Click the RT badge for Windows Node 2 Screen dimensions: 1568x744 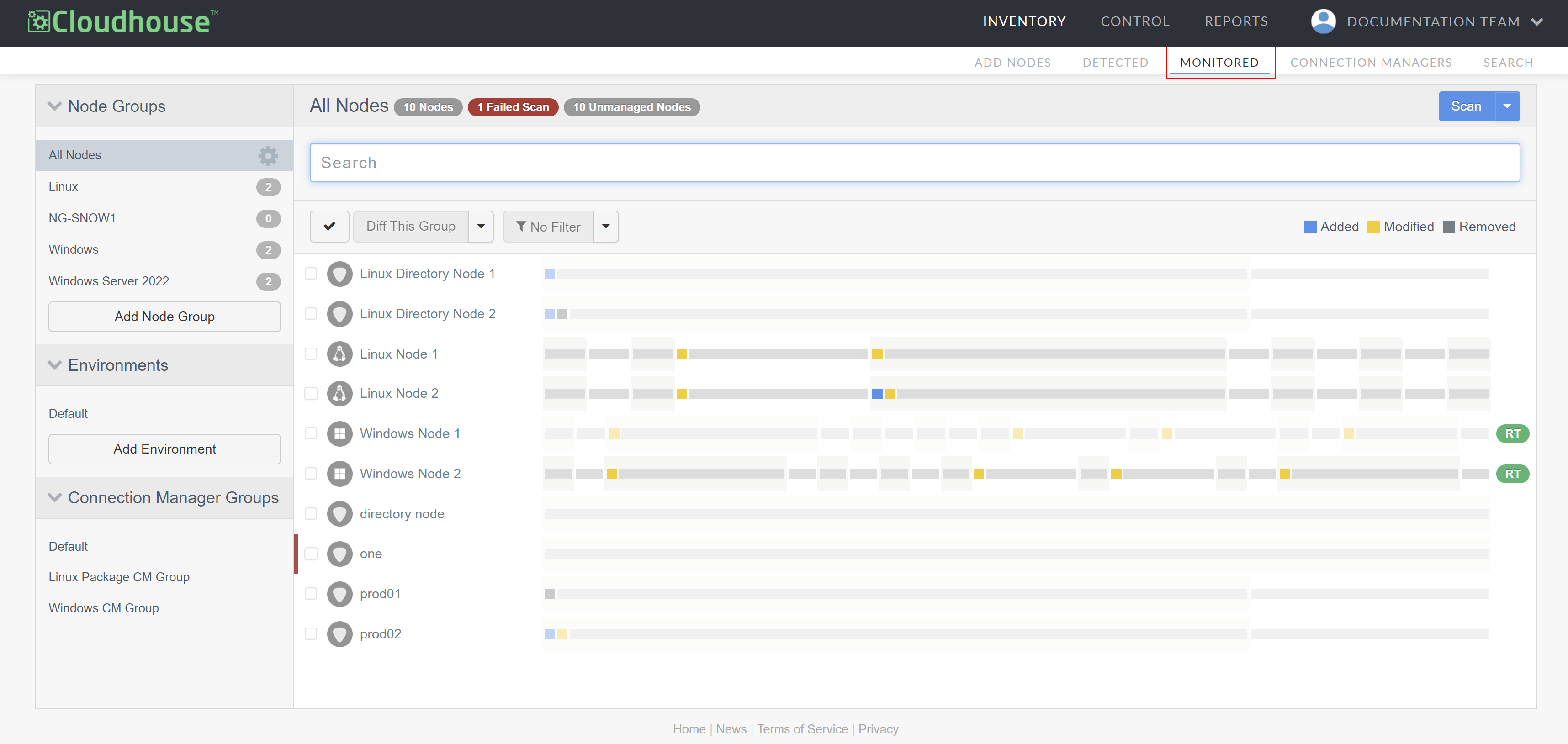pyautogui.click(x=1513, y=474)
